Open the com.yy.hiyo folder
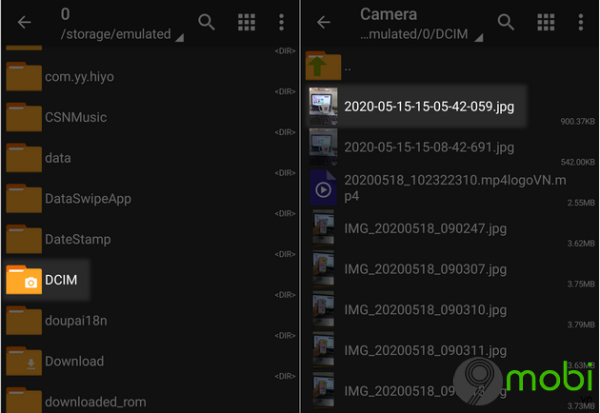The height and width of the screenshot is (413, 600). click(x=79, y=76)
